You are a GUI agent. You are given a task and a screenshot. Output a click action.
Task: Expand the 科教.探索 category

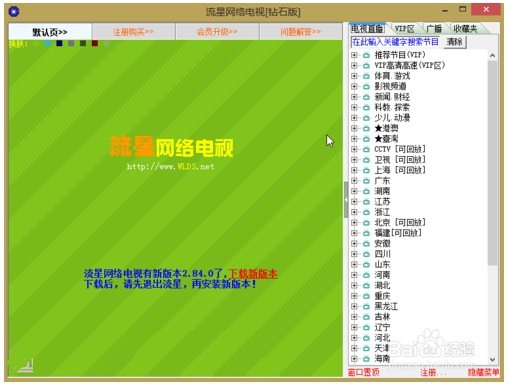click(x=354, y=107)
